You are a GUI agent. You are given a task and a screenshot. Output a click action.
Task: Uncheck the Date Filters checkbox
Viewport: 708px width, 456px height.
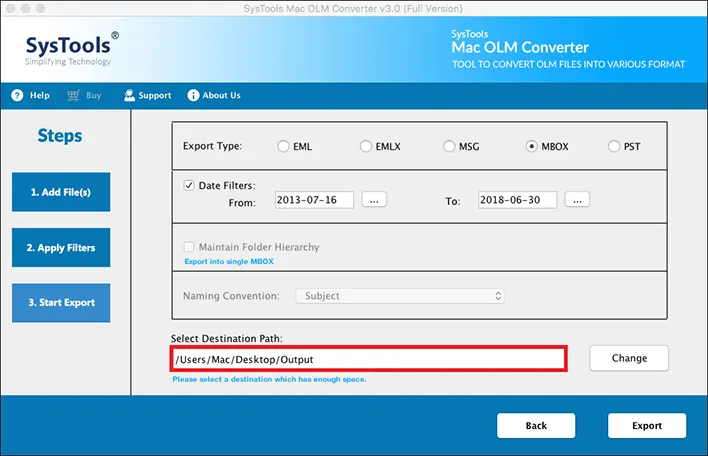click(189, 185)
